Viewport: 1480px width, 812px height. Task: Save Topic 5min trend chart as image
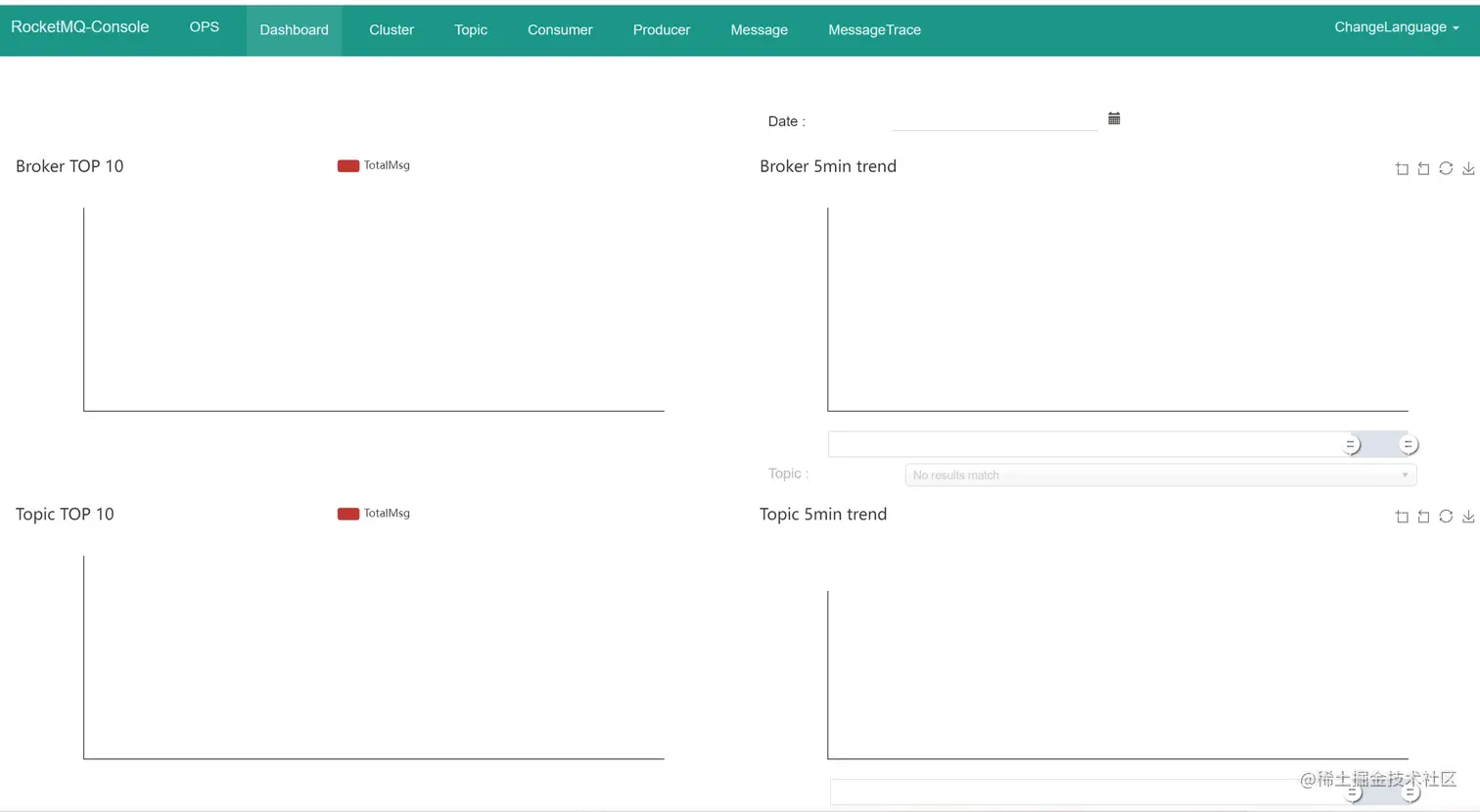(1468, 517)
